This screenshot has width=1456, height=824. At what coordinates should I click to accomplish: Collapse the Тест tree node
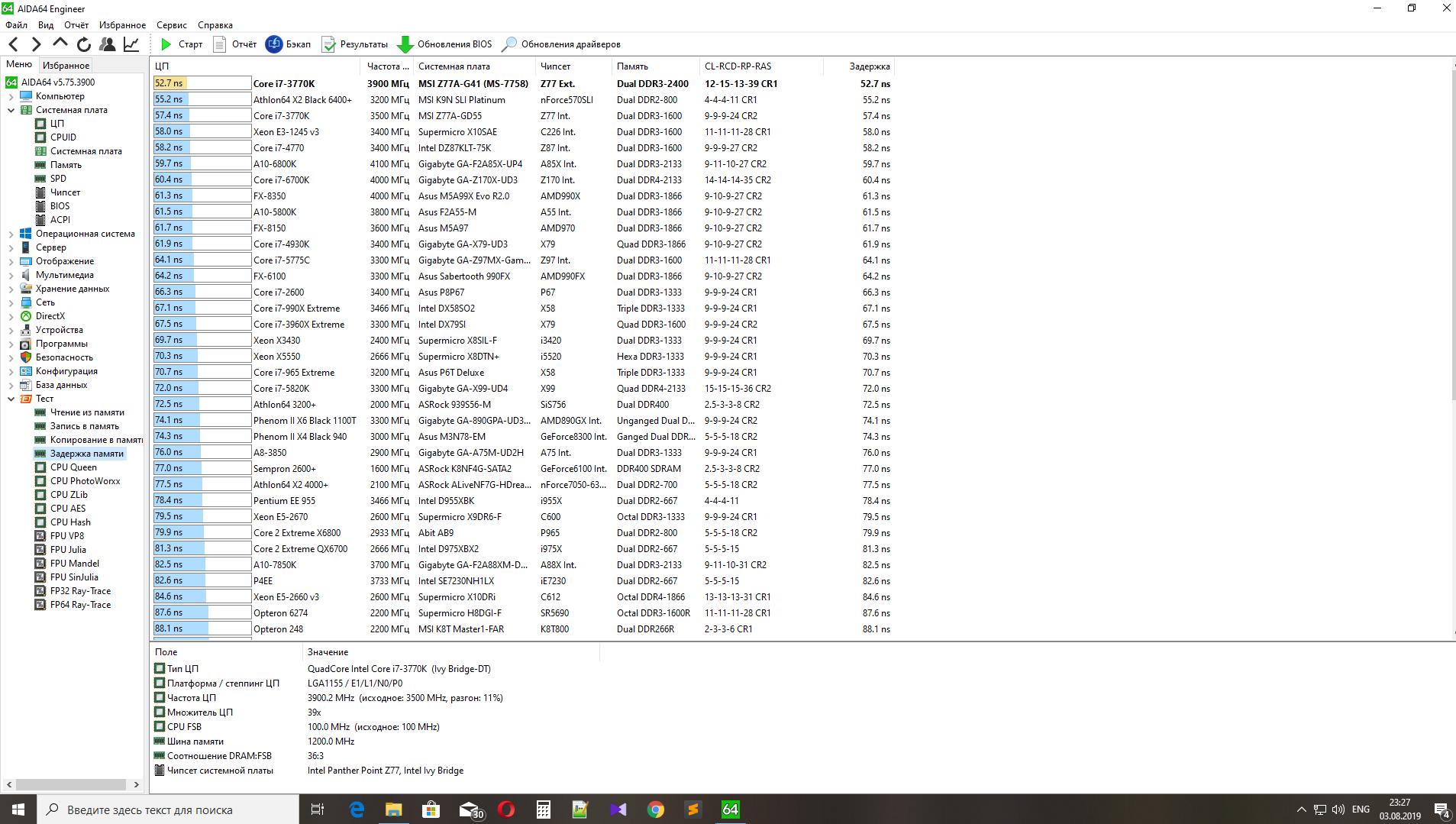coord(11,399)
